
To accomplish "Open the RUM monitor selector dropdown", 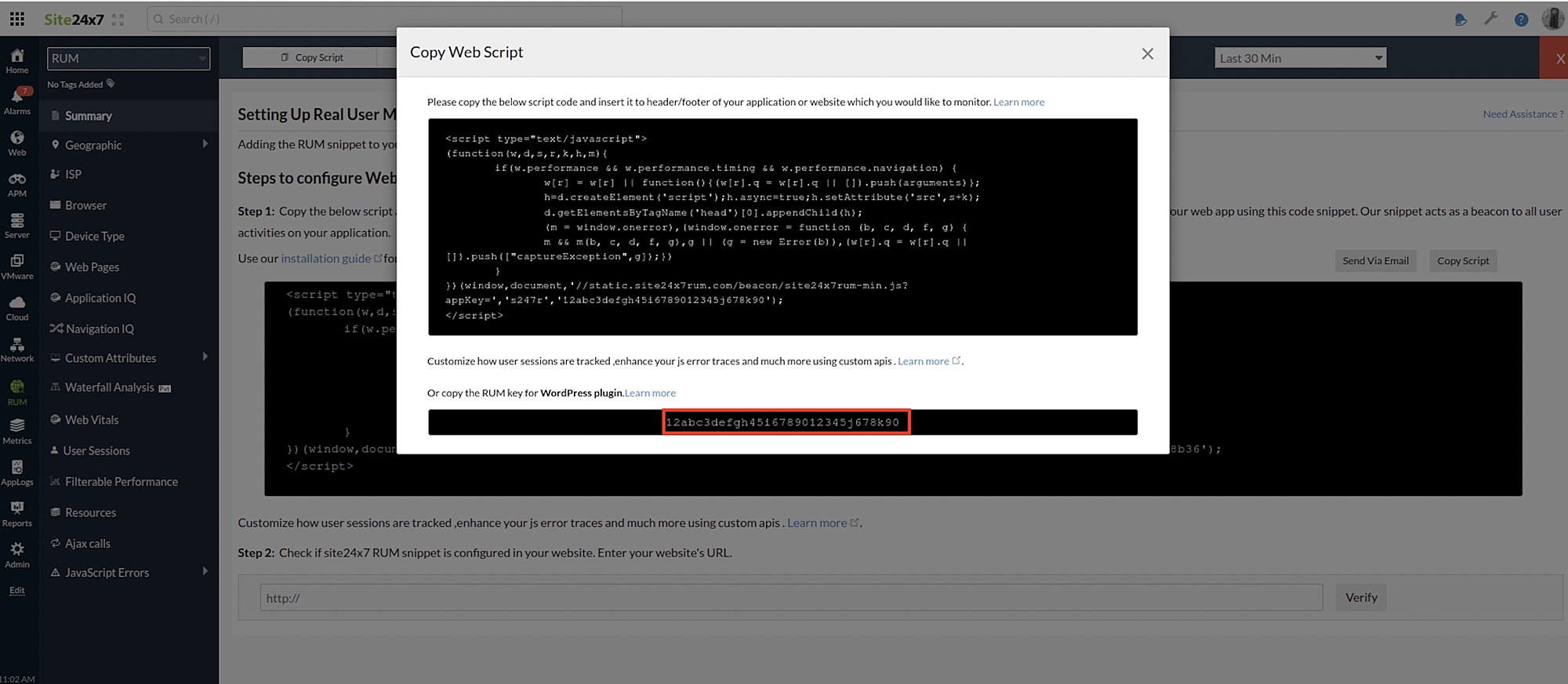I will pos(129,59).
